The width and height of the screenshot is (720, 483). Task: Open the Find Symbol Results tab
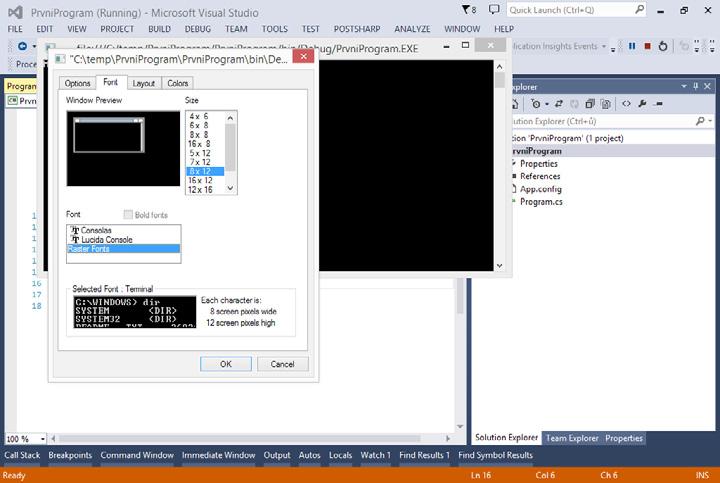click(x=495, y=455)
